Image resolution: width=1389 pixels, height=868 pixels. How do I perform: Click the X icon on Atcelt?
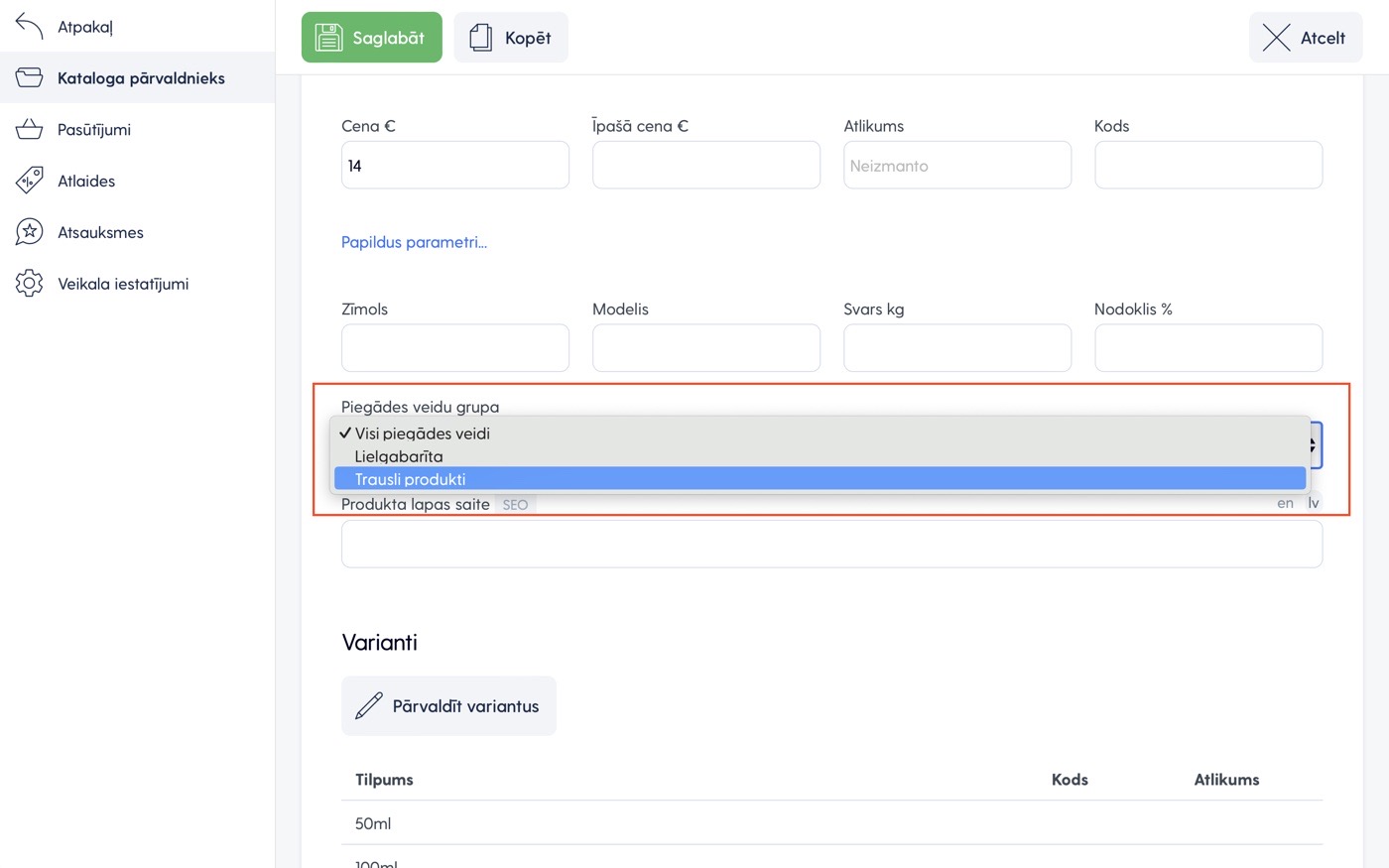point(1276,38)
